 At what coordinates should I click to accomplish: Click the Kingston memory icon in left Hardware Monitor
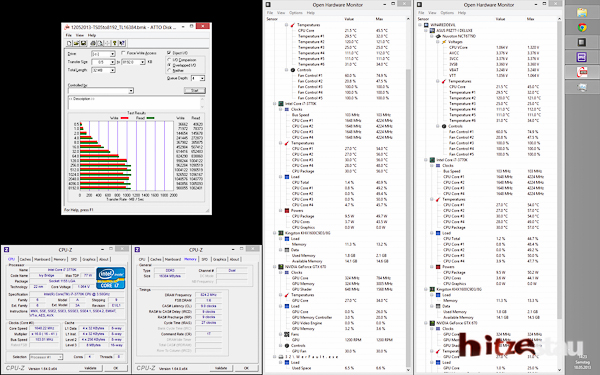click(281, 233)
